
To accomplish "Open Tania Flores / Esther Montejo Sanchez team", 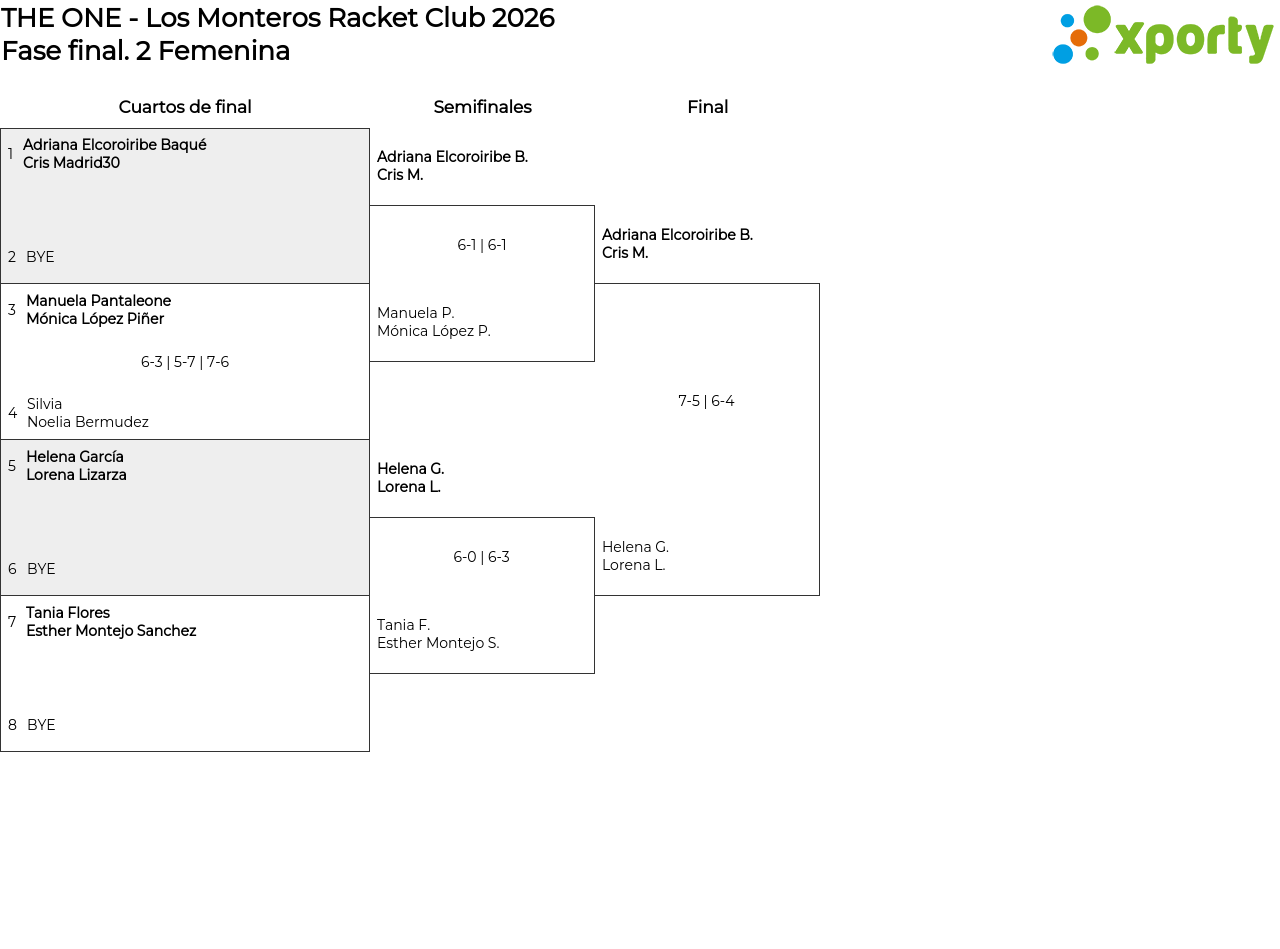I will click(x=111, y=622).
